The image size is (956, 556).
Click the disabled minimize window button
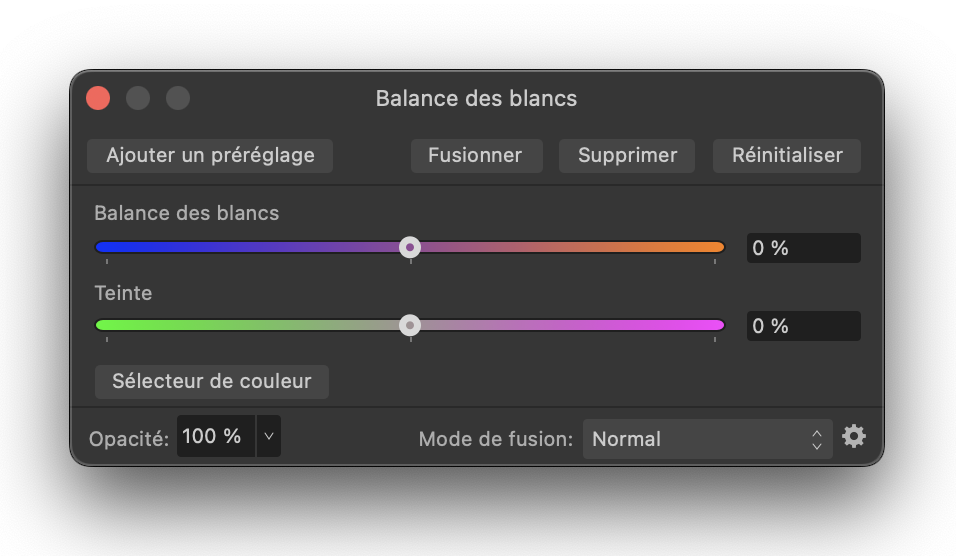[x=138, y=98]
